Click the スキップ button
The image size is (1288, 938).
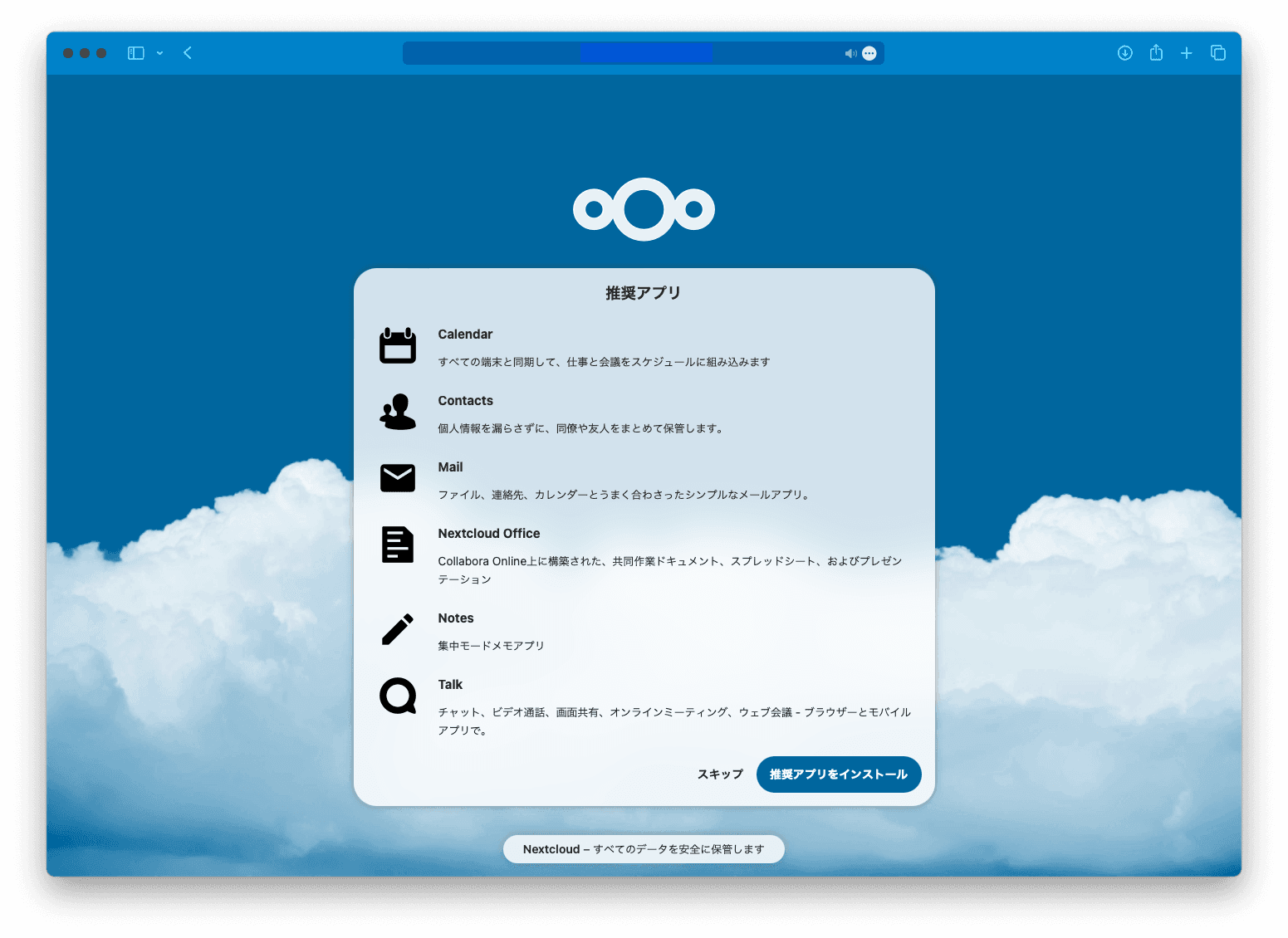pos(719,774)
